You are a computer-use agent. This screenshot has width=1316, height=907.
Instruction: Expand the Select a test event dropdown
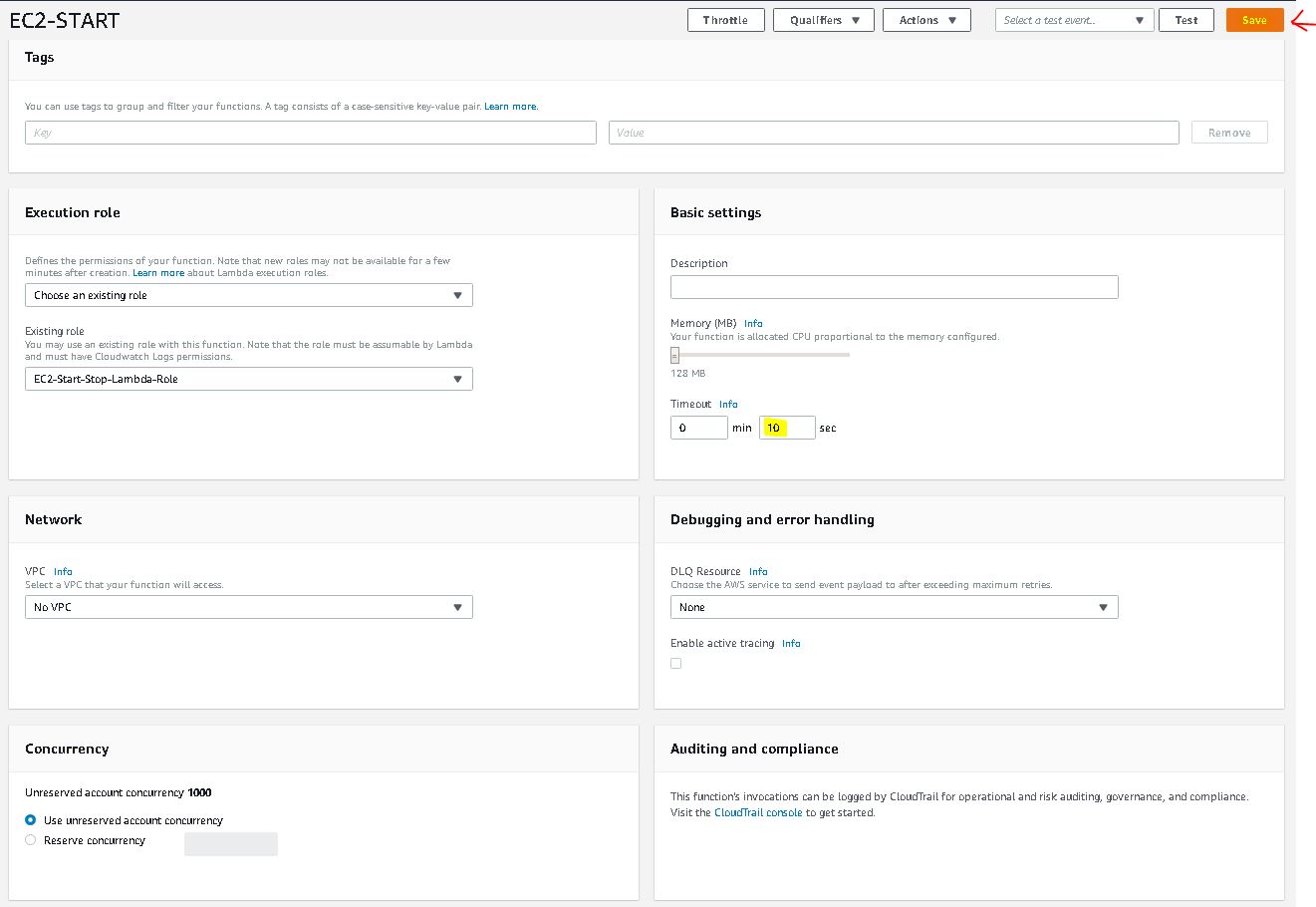pyautogui.click(x=1074, y=20)
